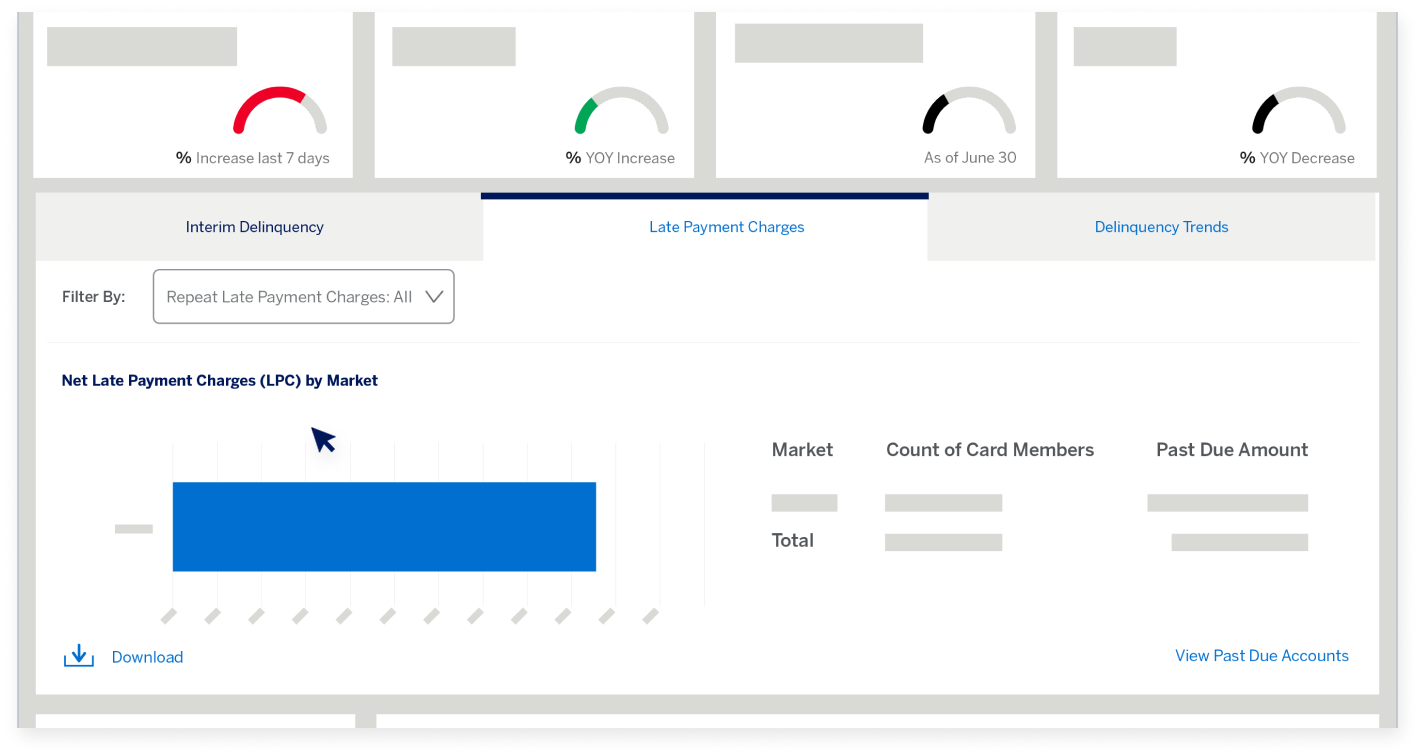Viewport: 1421px width, 756px height.
Task: Open the Delinquency Trends tab
Action: [x=1161, y=227]
